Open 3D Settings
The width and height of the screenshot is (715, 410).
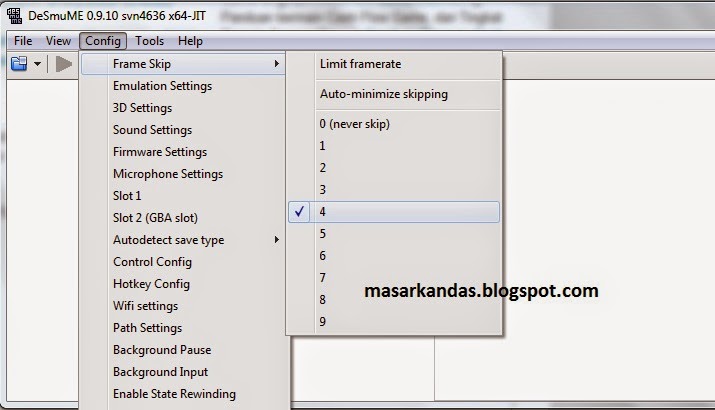click(183, 108)
